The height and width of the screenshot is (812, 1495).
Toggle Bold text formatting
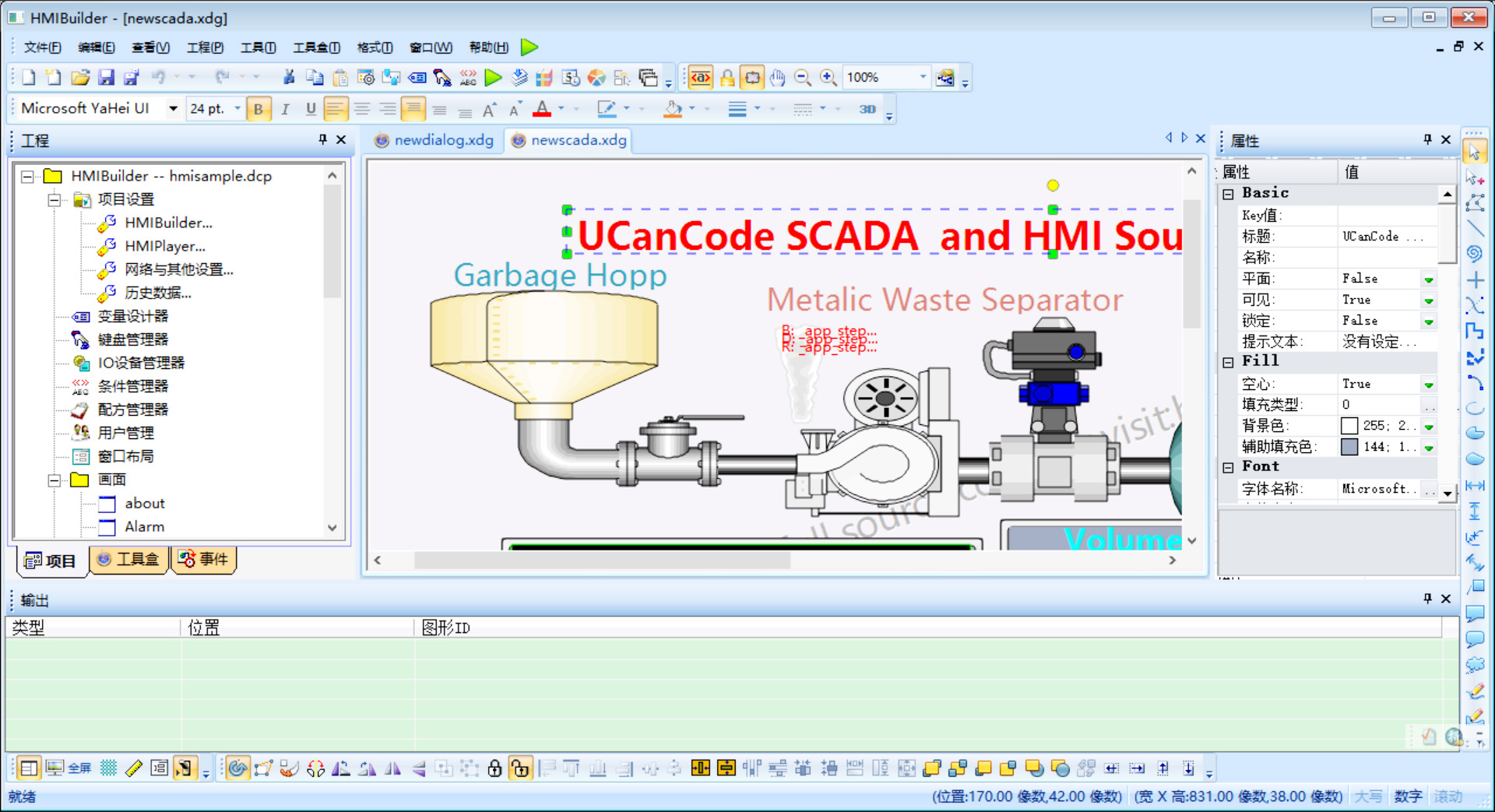259,109
